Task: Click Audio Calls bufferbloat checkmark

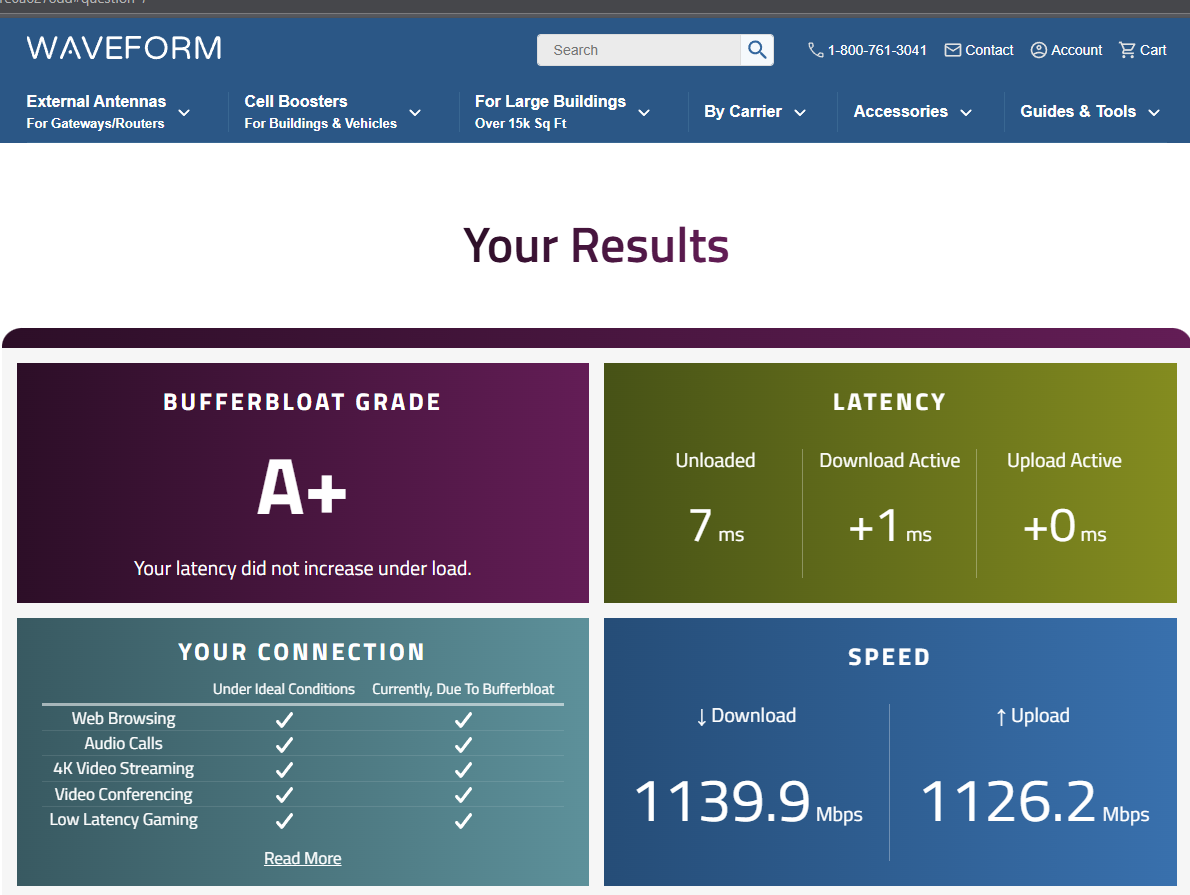Action: (463, 745)
